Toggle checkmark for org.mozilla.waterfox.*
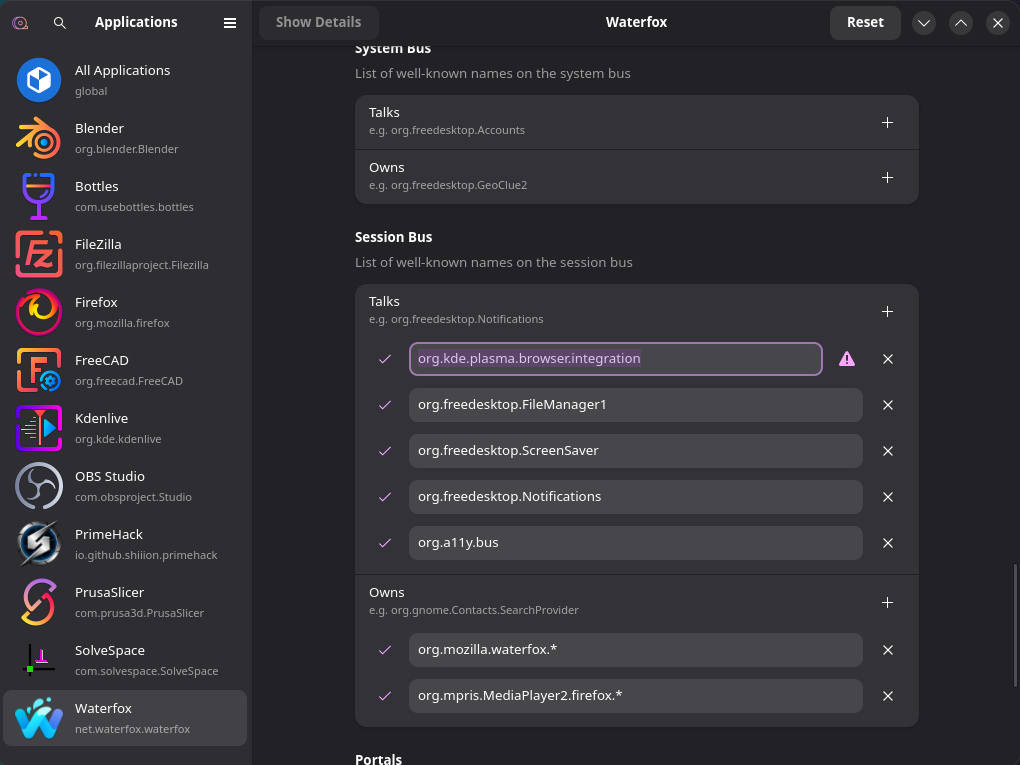 [x=385, y=650]
